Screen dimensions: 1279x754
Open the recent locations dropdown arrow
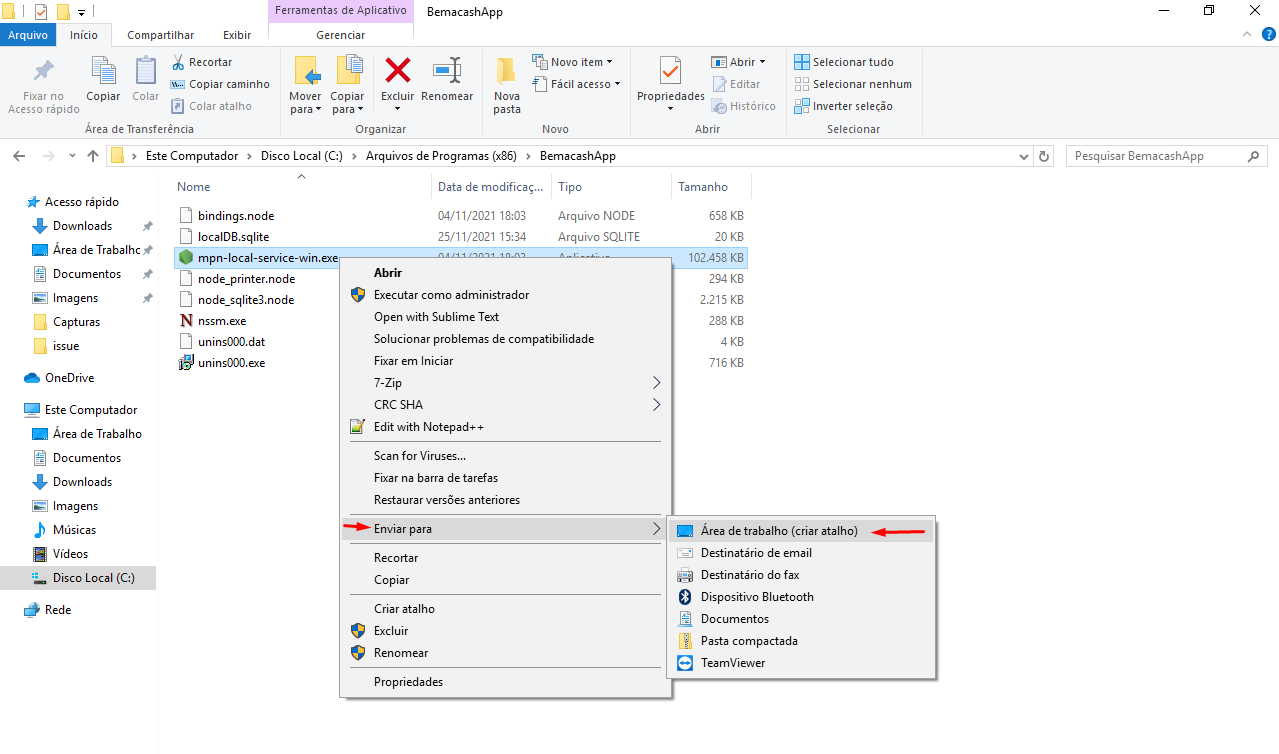coord(72,156)
